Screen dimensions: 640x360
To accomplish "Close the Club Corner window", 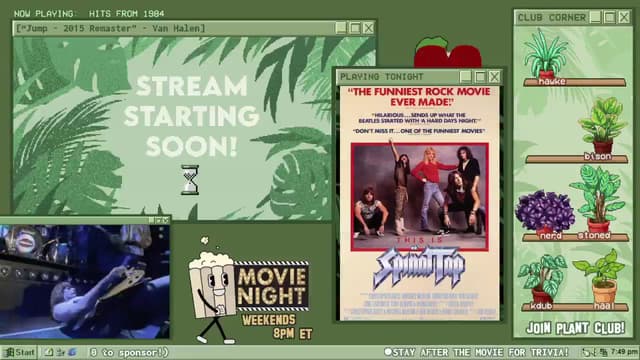I will 624,17.
